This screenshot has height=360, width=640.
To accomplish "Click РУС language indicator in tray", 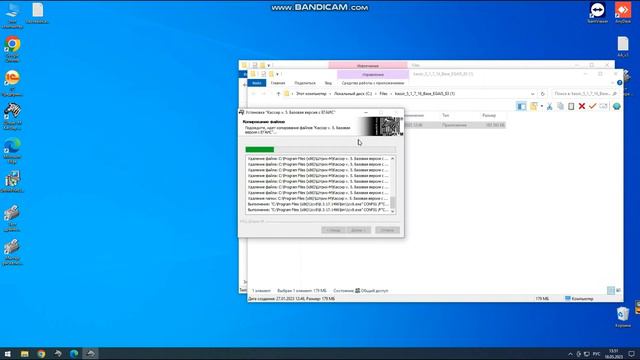I will [x=596, y=354].
